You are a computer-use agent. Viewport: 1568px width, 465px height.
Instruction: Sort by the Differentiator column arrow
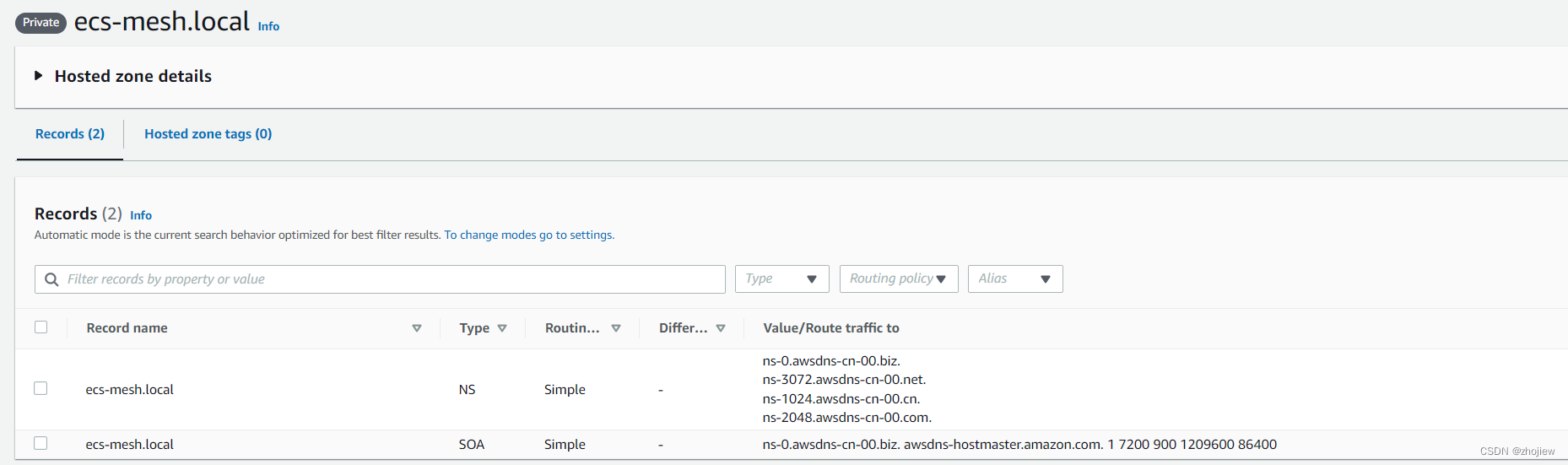(721, 328)
